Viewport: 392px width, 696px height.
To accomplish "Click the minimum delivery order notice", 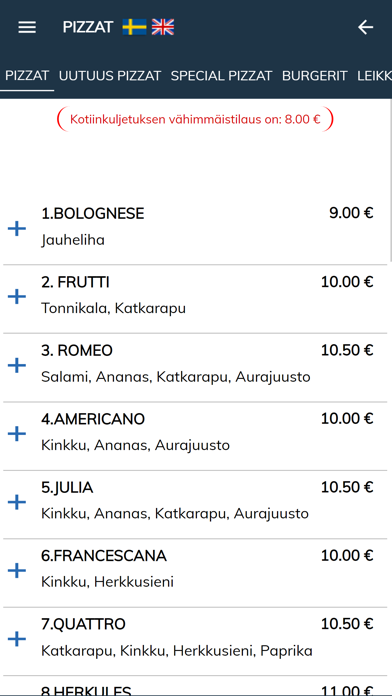I will coord(195,119).
